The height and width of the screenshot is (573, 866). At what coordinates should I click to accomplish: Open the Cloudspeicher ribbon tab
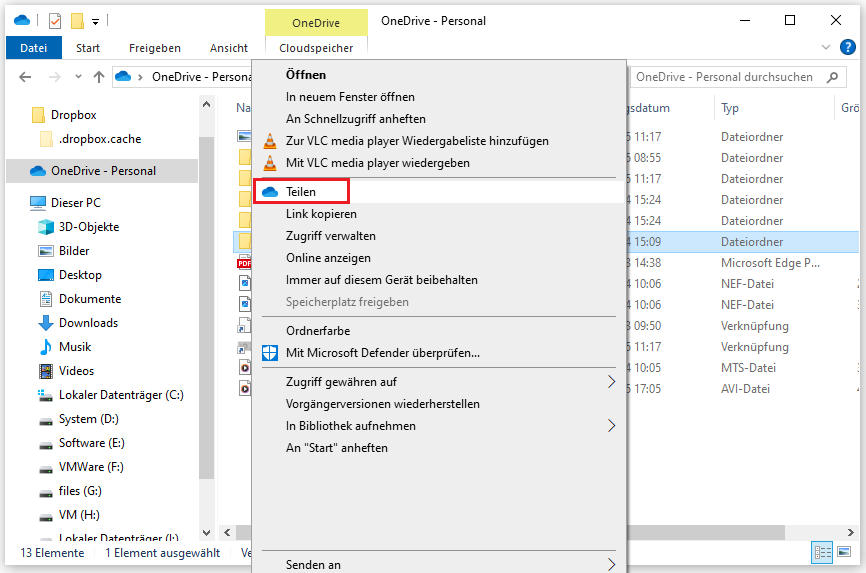coord(316,48)
